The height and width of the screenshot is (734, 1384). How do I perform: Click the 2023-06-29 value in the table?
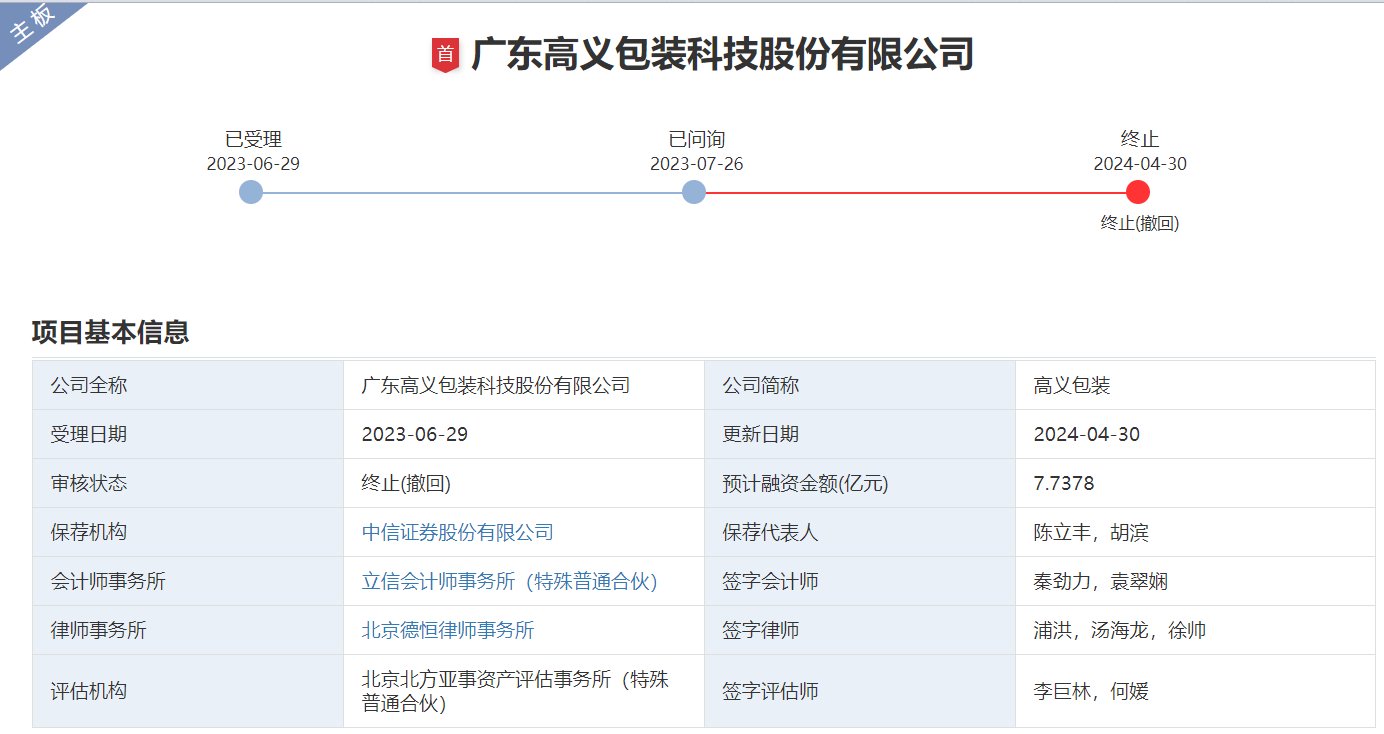[x=415, y=435]
